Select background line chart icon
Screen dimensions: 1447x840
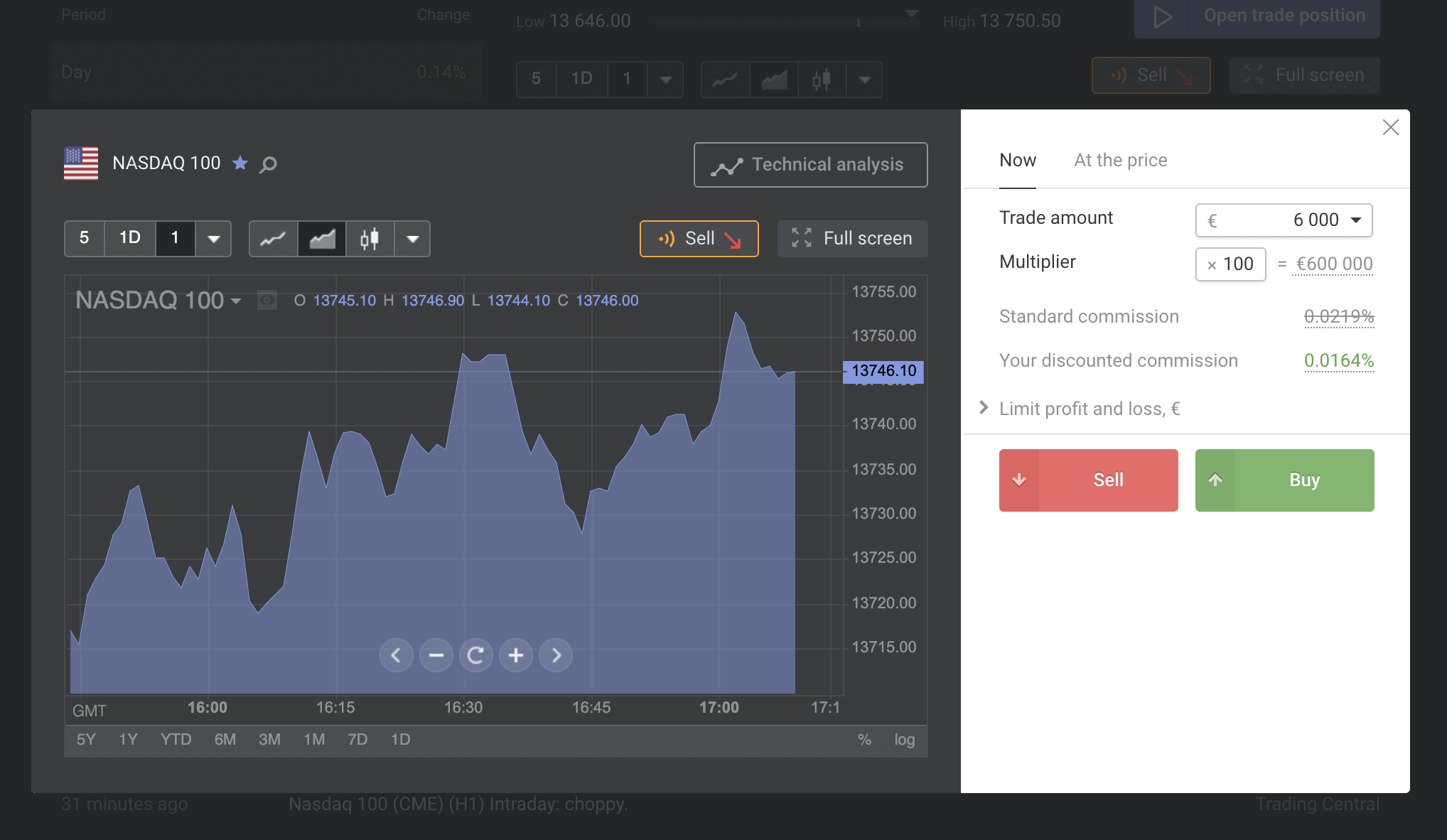point(725,79)
